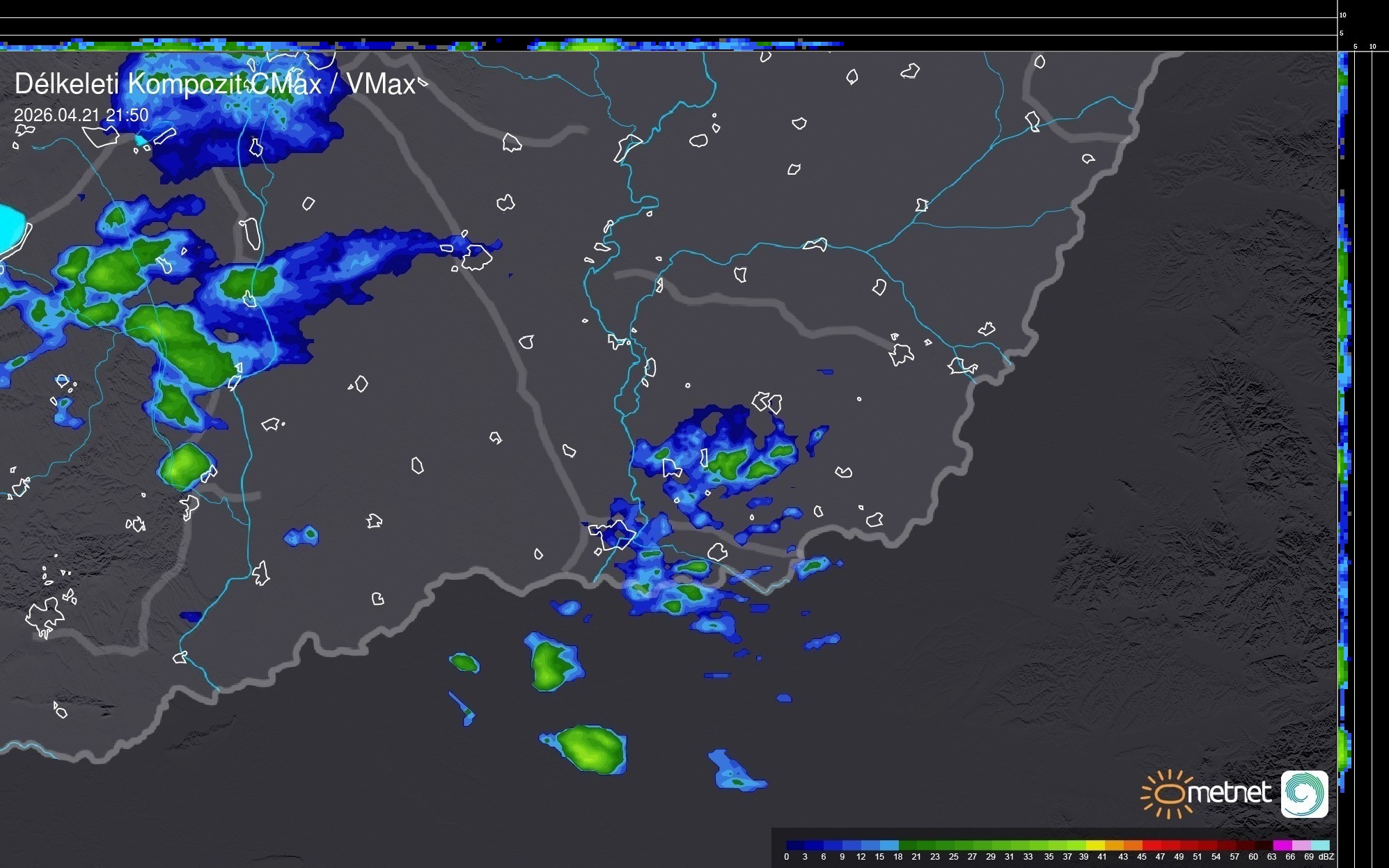Click the light pink 66 dBZ swatch
Screen dimensions: 1389x868
(1301, 845)
